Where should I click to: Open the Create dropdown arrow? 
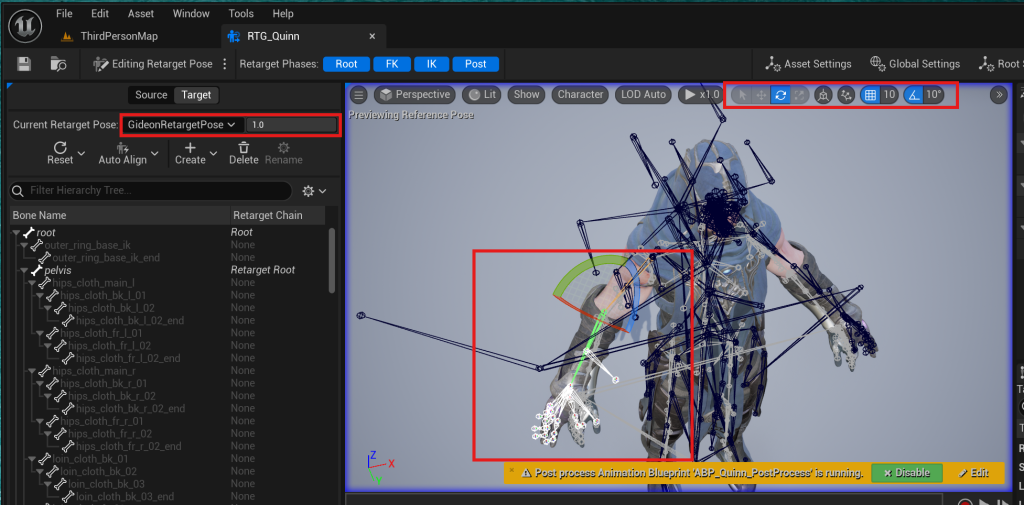(213, 154)
